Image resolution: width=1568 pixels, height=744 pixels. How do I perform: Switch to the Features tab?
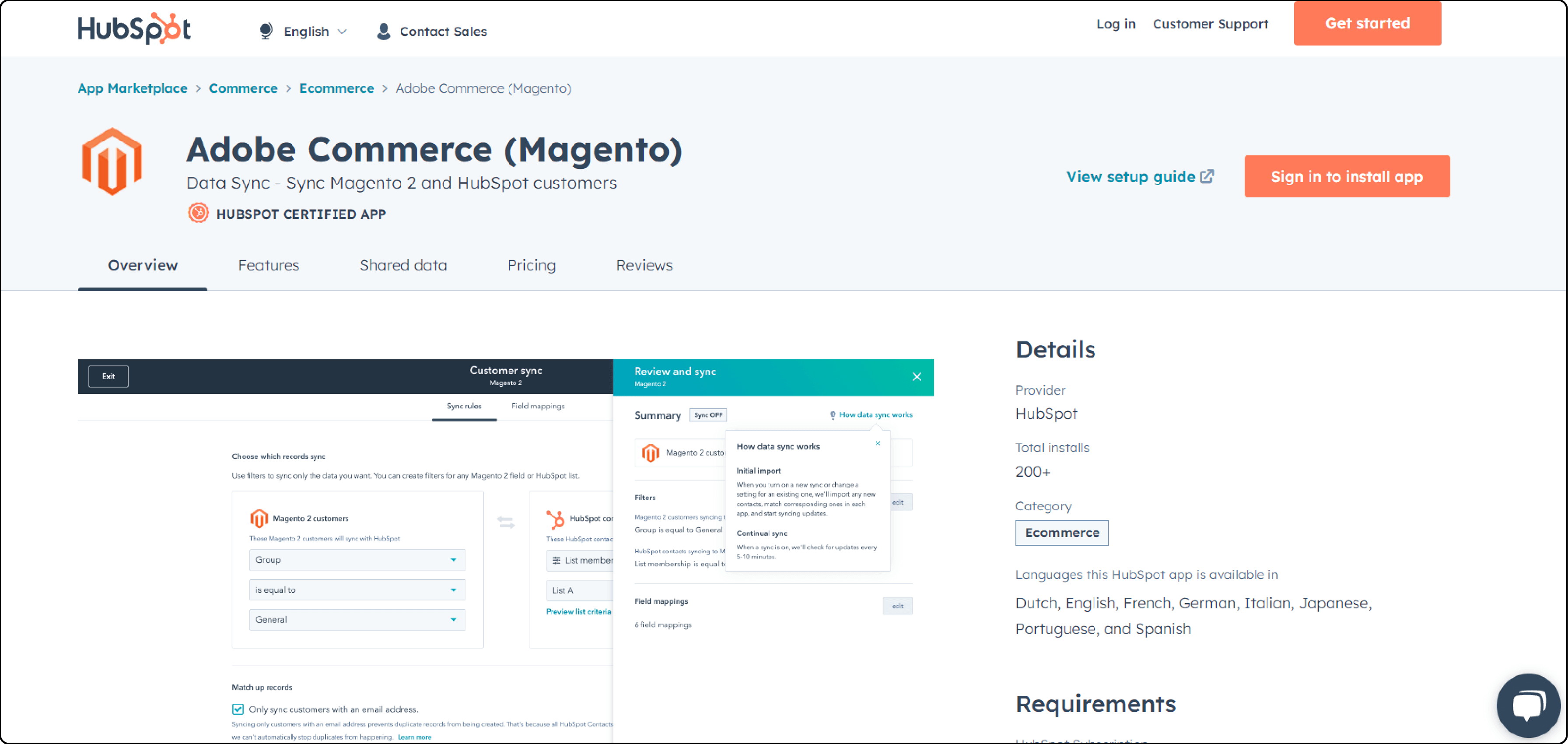pyautogui.click(x=269, y=266)
